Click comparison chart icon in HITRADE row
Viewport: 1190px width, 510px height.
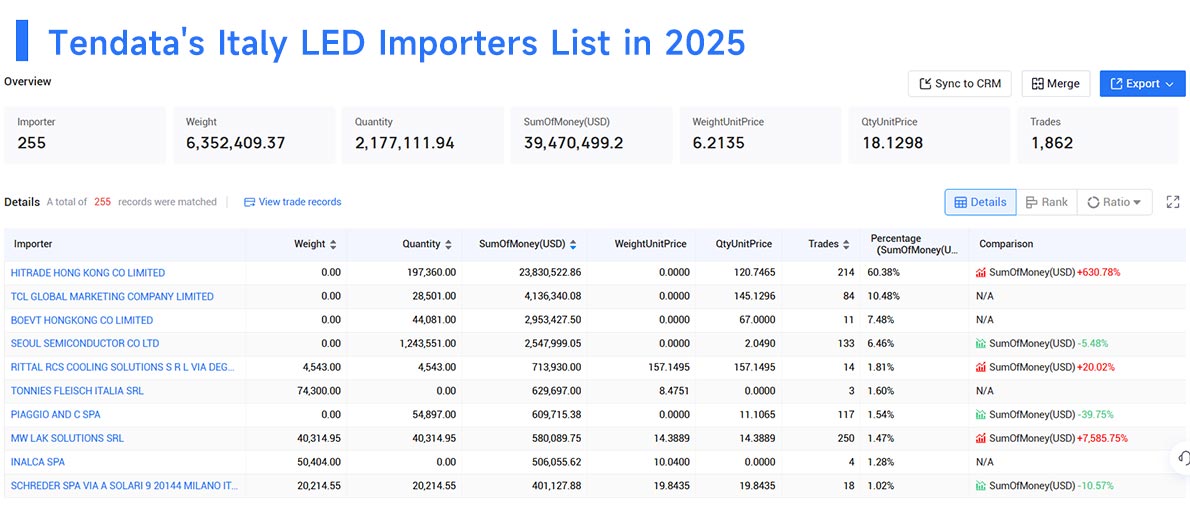(x=981, y=272)
